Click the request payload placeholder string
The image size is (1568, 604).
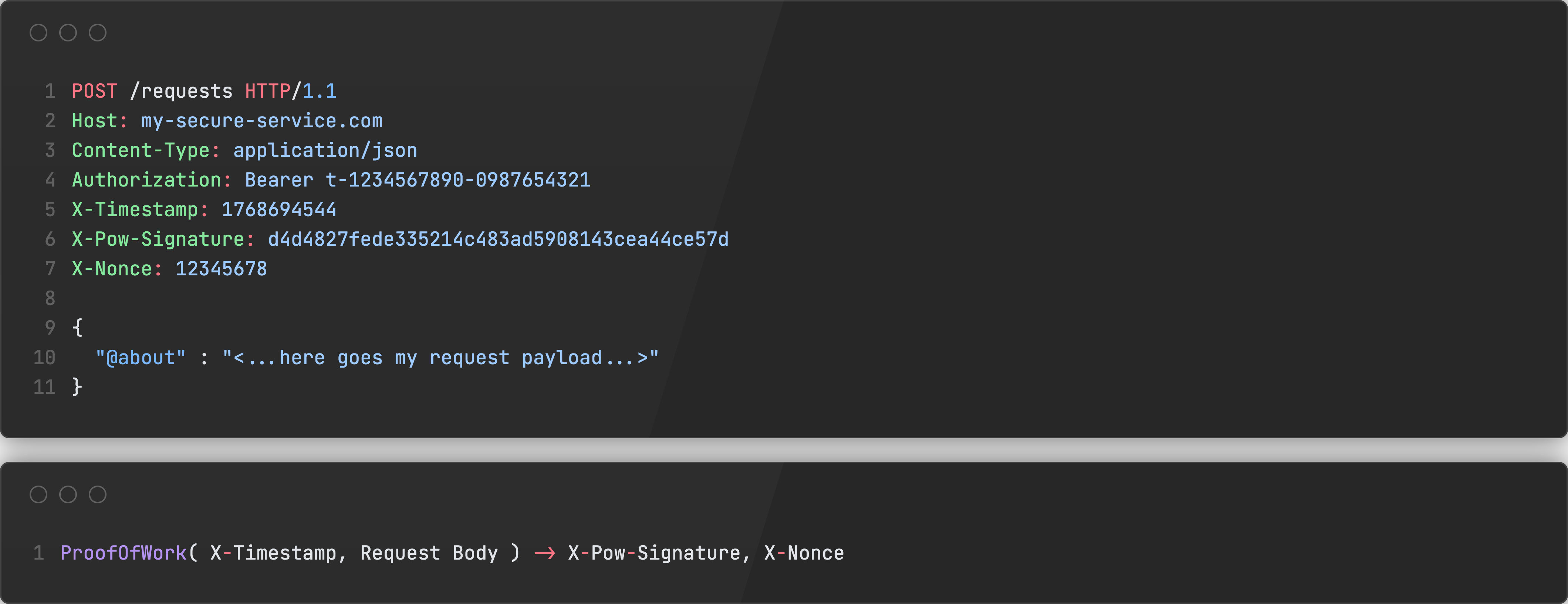coord(440,358)
